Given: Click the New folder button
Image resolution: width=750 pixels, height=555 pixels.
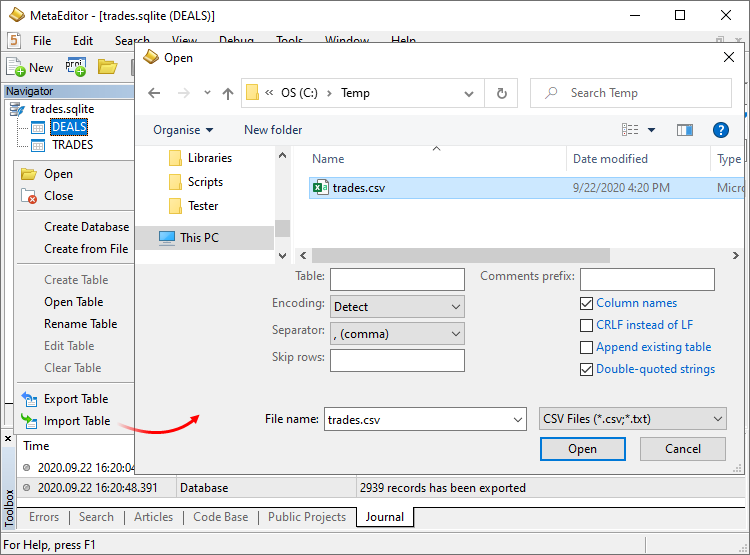Looking at the screenshot, I should 273,130.
